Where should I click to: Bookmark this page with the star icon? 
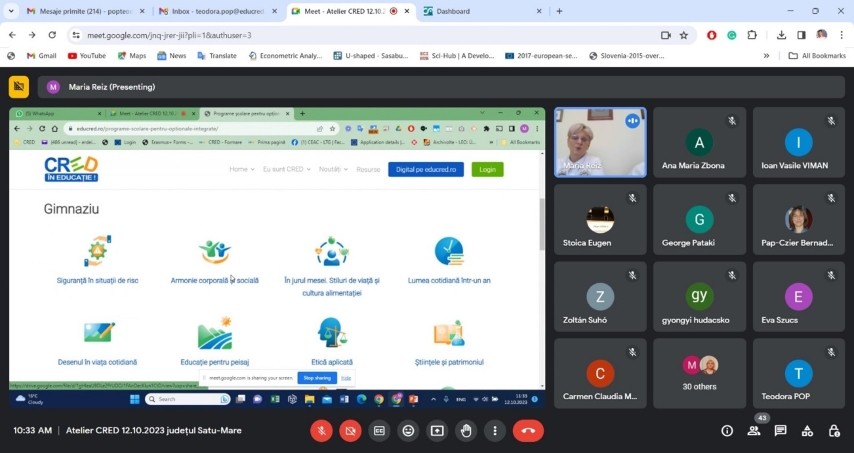pos(684,35)
